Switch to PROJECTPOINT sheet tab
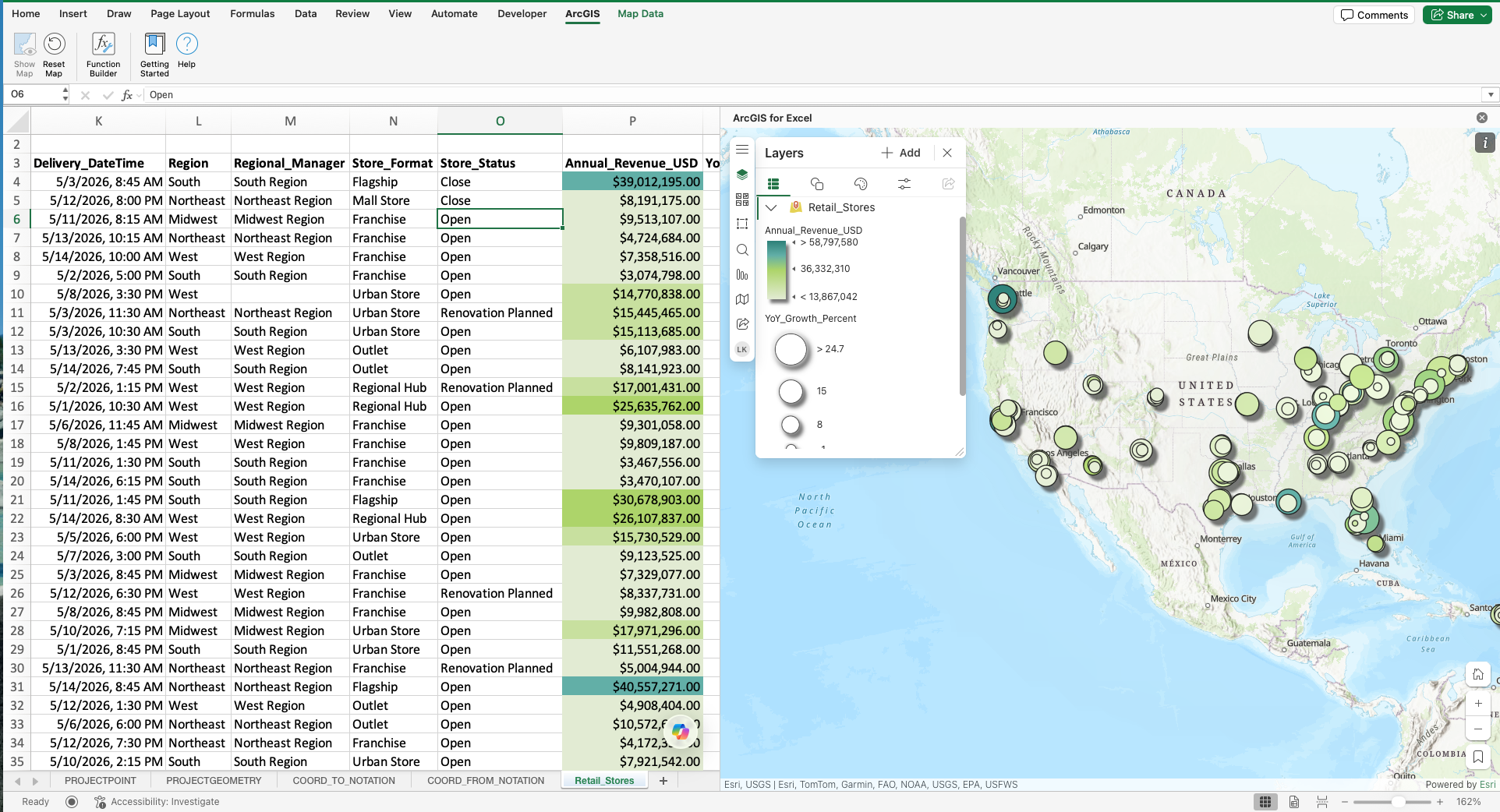 [x=101, y=781]
